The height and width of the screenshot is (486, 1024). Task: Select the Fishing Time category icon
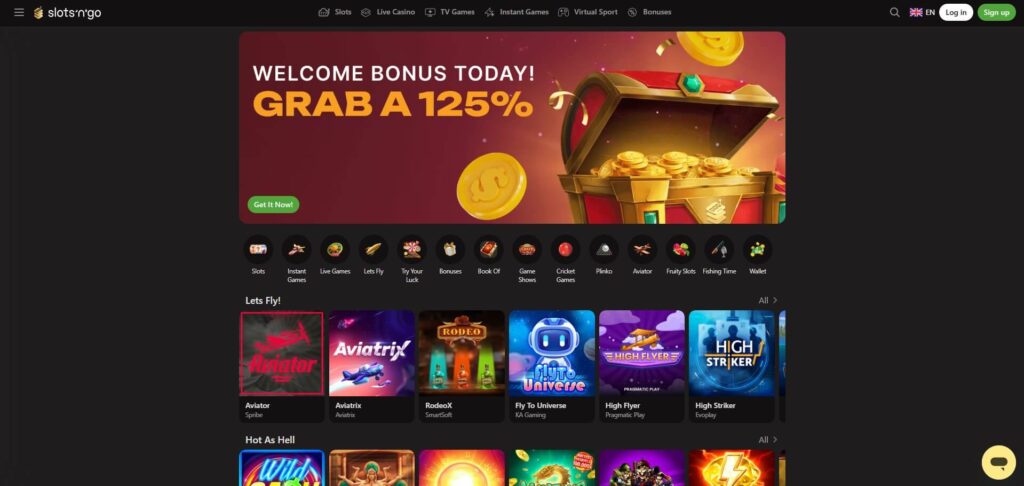pyautogui.click(x=719, y=250)
